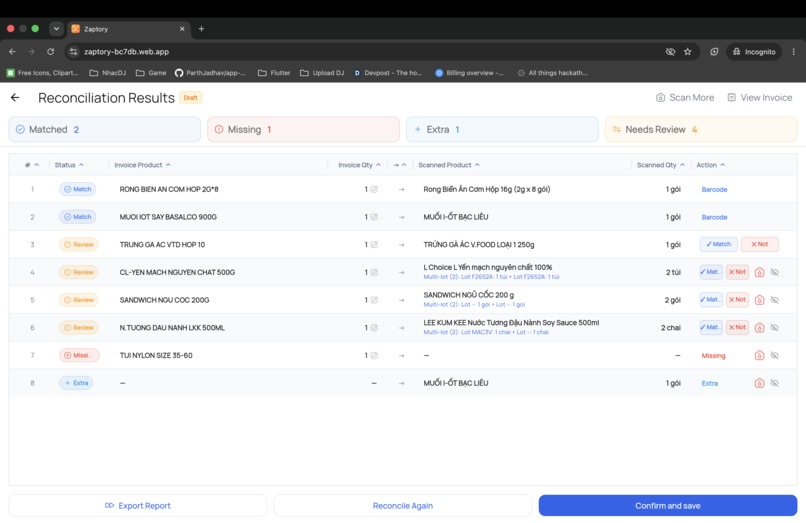Confirm Match for CL-YEN MACH row
Viewport: 806px width, 523px height.
coord(711,272)
